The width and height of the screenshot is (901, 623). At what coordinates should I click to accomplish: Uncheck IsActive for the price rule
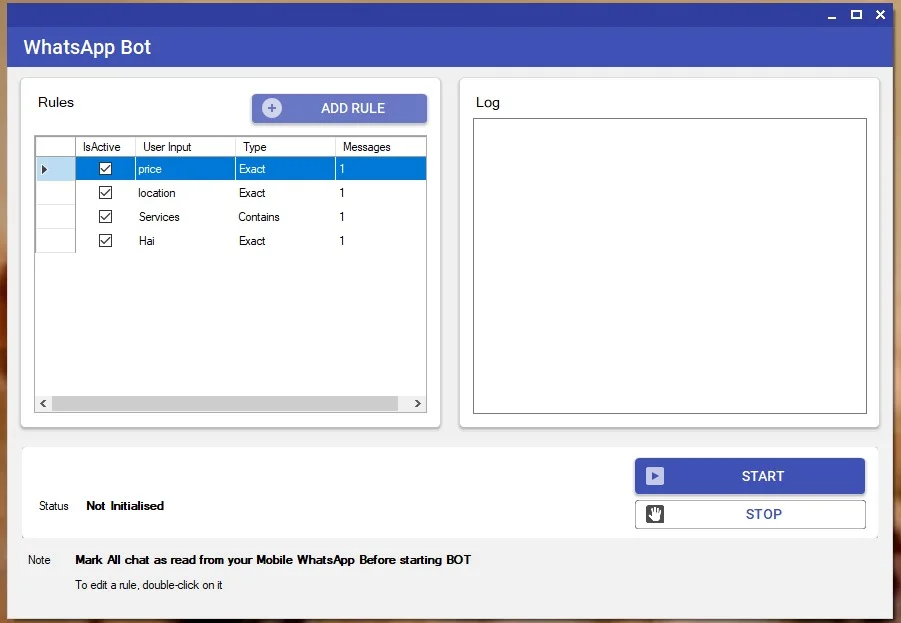tap(105, 169)
